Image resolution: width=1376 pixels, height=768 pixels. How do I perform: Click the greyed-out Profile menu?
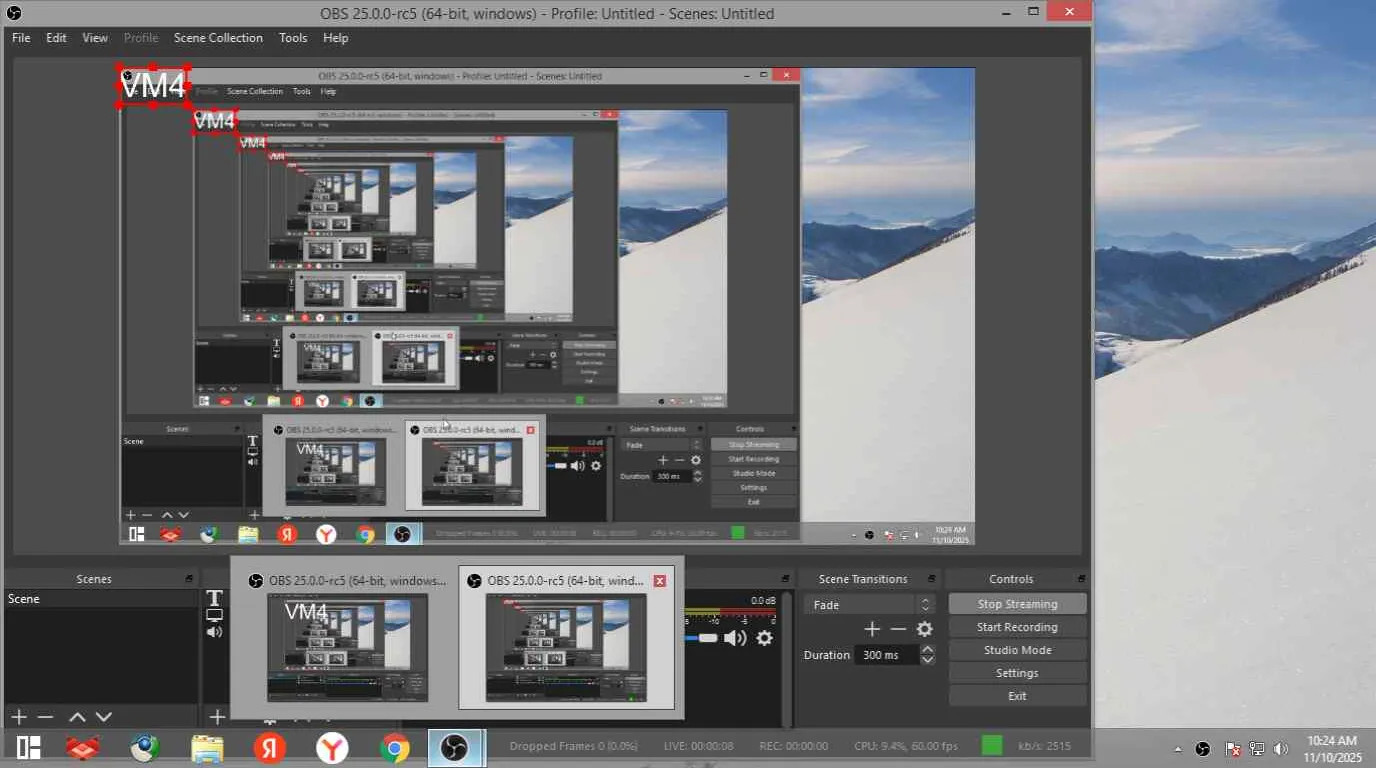[141, 38]
